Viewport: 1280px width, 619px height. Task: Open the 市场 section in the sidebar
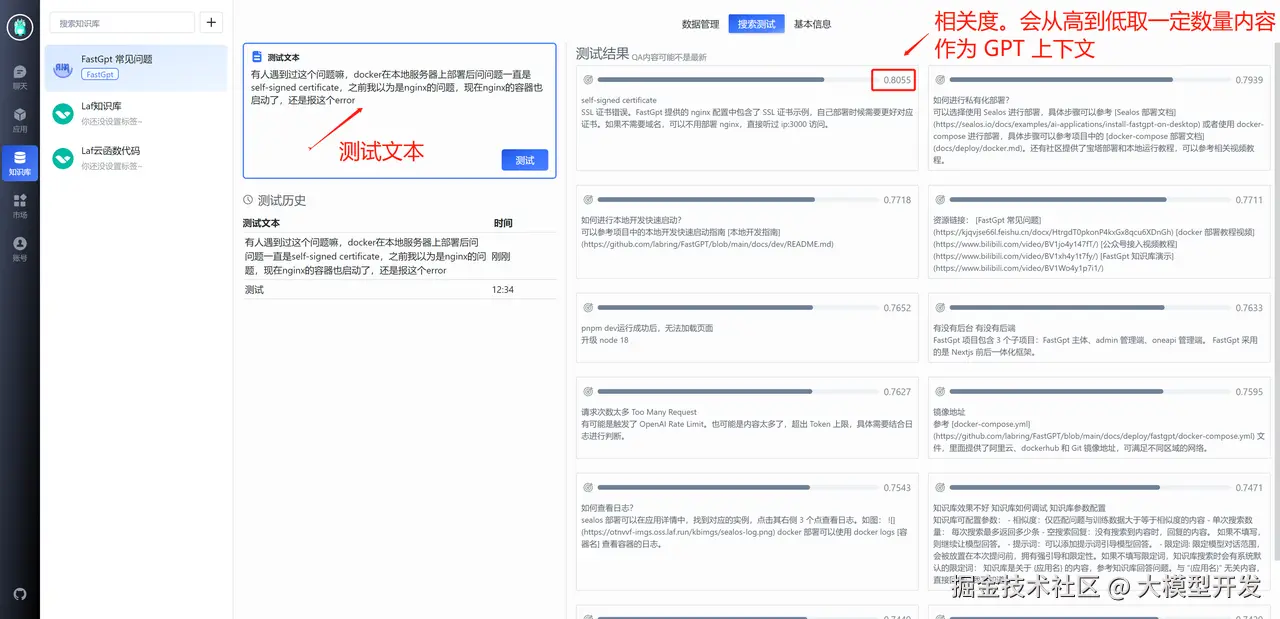[20, 205]
